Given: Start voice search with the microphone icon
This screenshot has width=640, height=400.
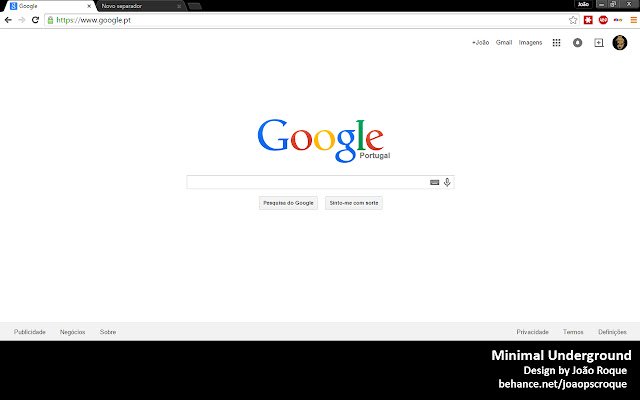Looking at the screenshot, I should [x=447, y=182].
